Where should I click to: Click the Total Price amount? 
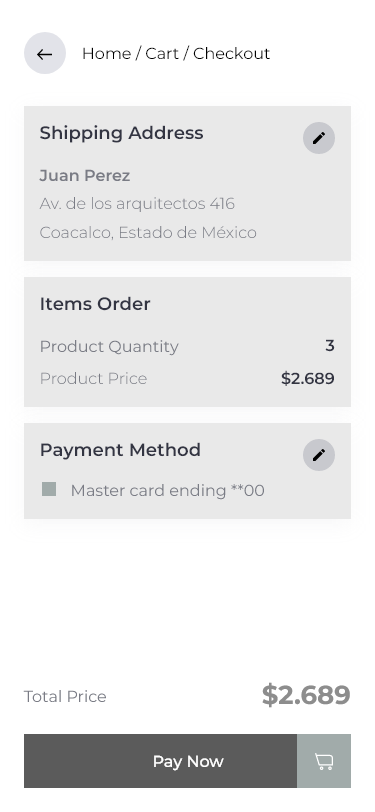click(306, 695)
